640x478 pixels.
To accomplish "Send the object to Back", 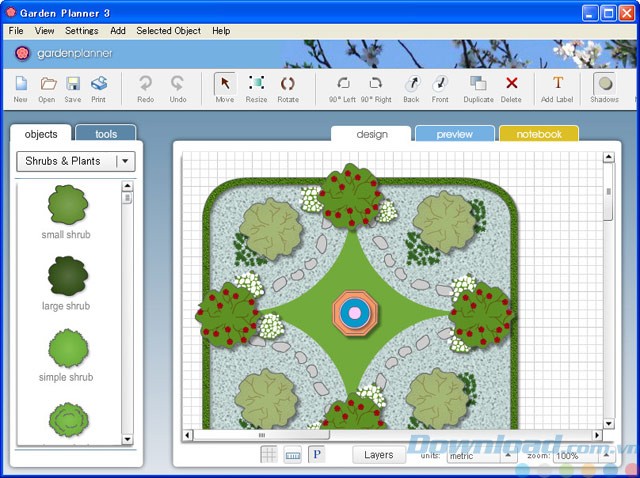I will click(411, 87).
